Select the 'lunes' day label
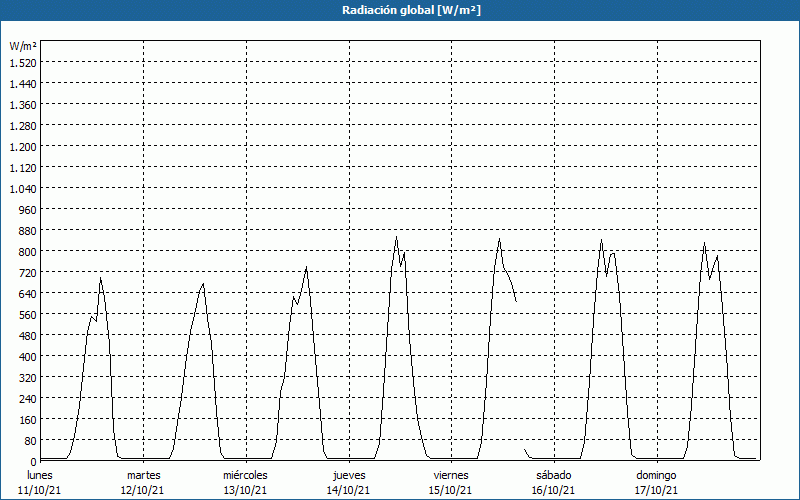The width and height of the screenshot is (800, 500). (40, 475)
